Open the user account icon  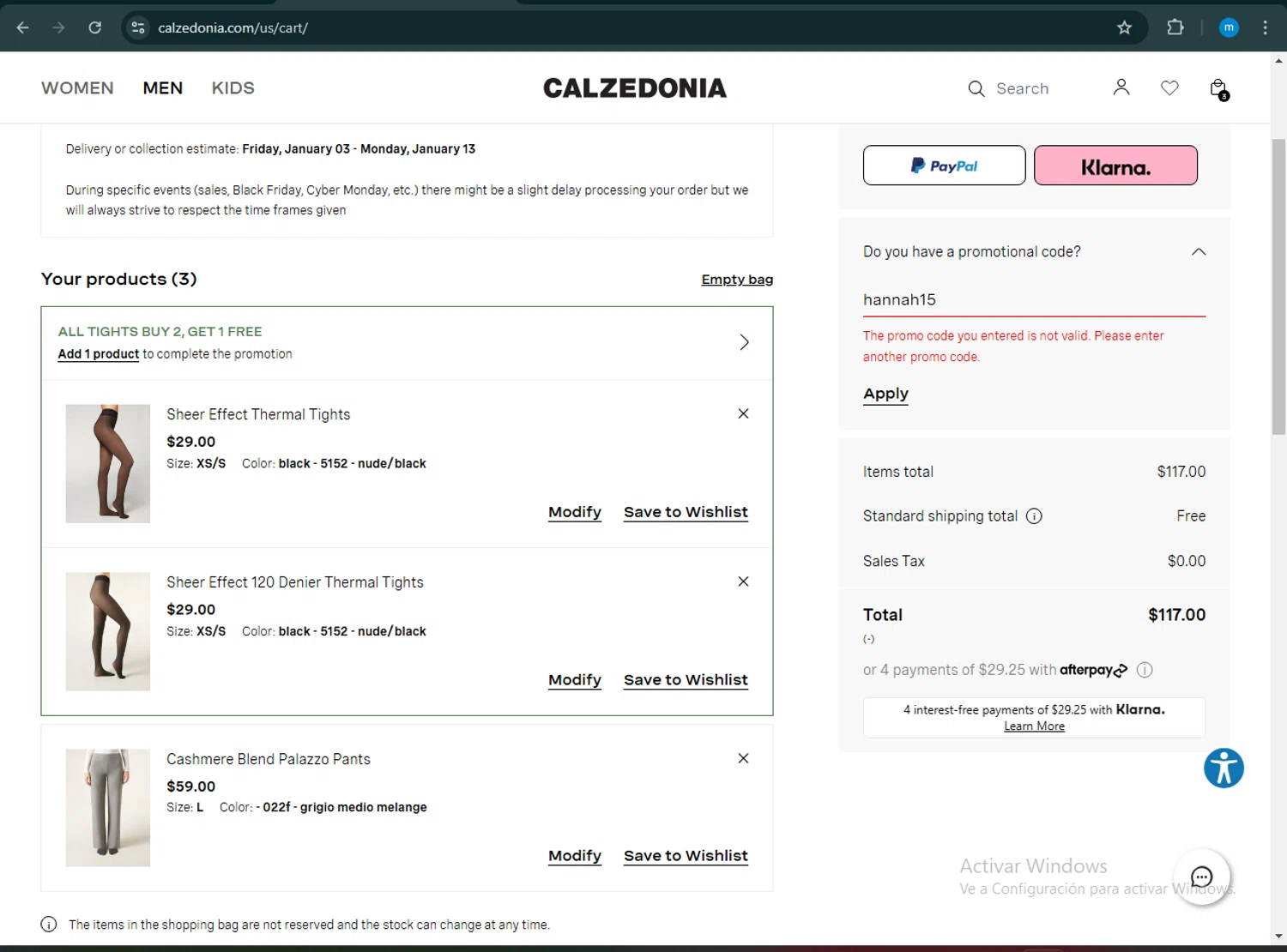[x=1121, y=87]
